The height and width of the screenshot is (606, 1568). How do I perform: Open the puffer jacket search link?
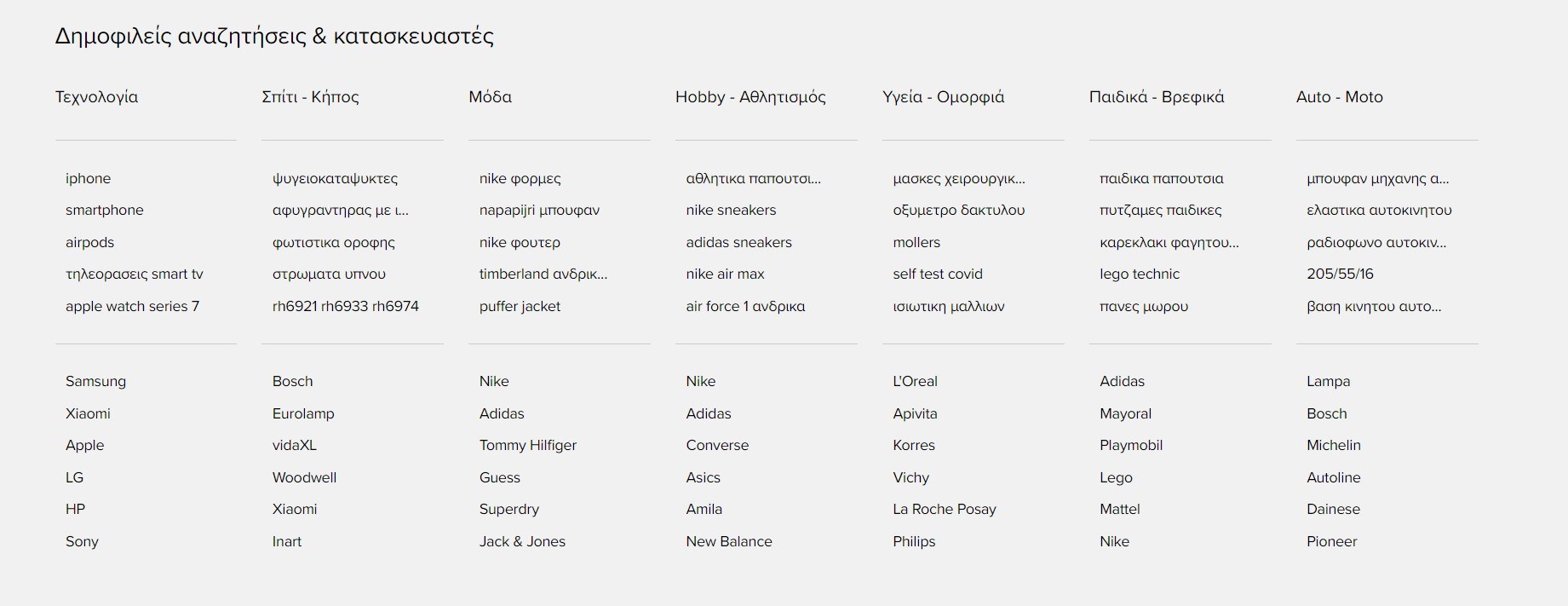(x=520, y=306)
